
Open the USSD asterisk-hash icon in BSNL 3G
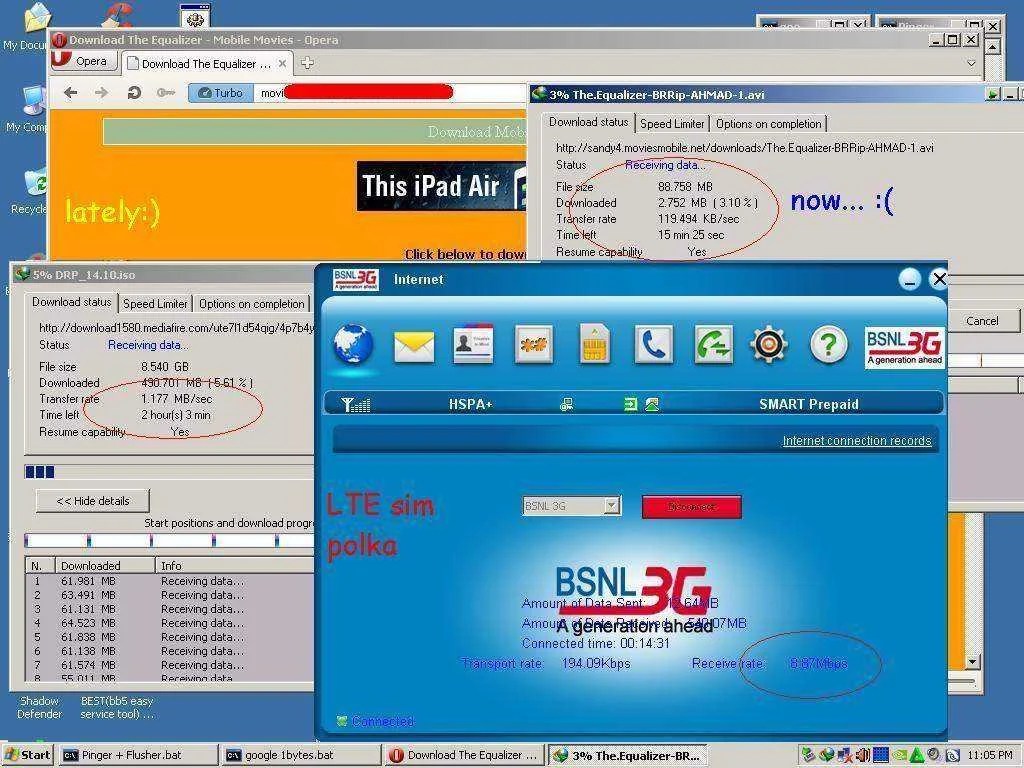pyautogui.click(x=534, y=344)
